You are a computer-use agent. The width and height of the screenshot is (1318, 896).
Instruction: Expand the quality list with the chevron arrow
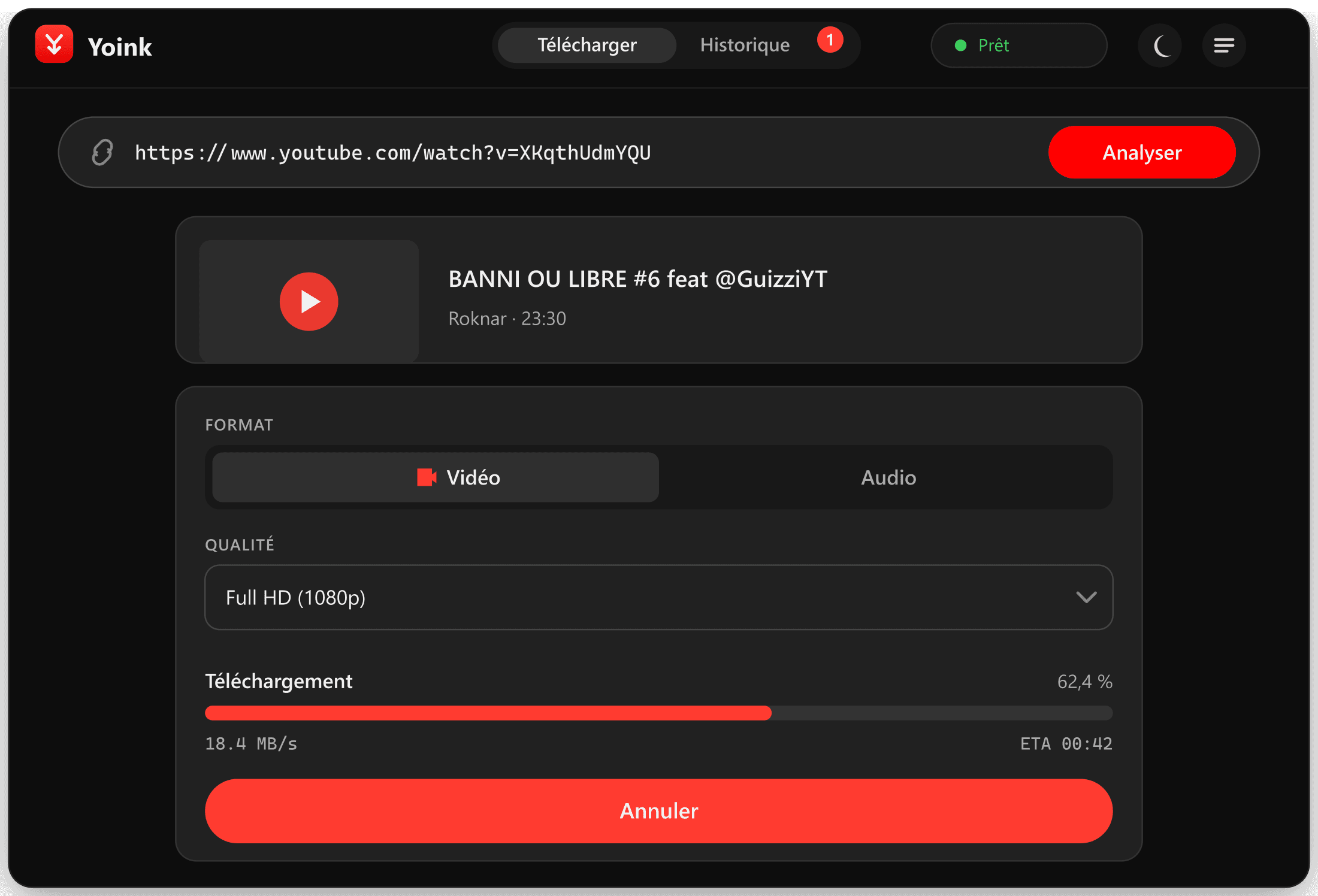click(x=1086, y=597)
